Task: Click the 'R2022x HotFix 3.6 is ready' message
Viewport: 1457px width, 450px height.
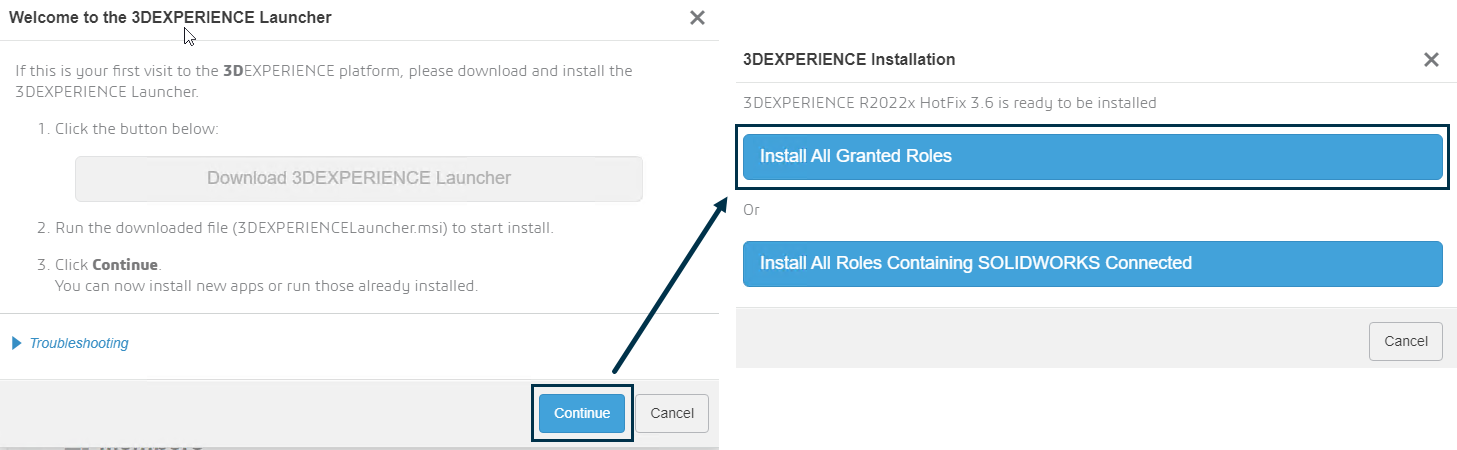Action: tap(950, 102)
